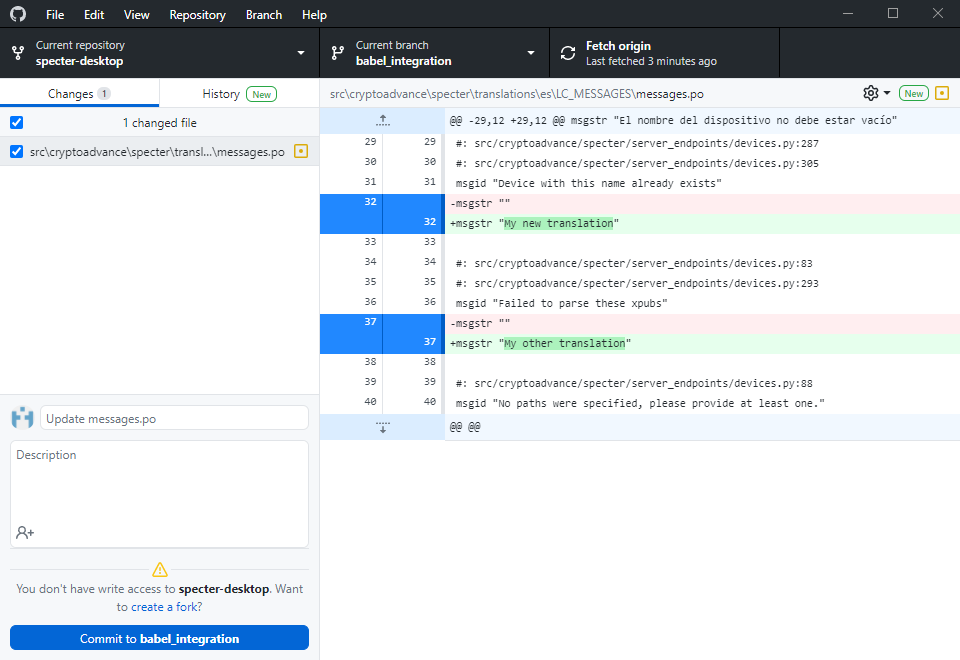Click the modified-file status icon in diff header
Viewport: 960px width, 660px height.
click(942, 93)
